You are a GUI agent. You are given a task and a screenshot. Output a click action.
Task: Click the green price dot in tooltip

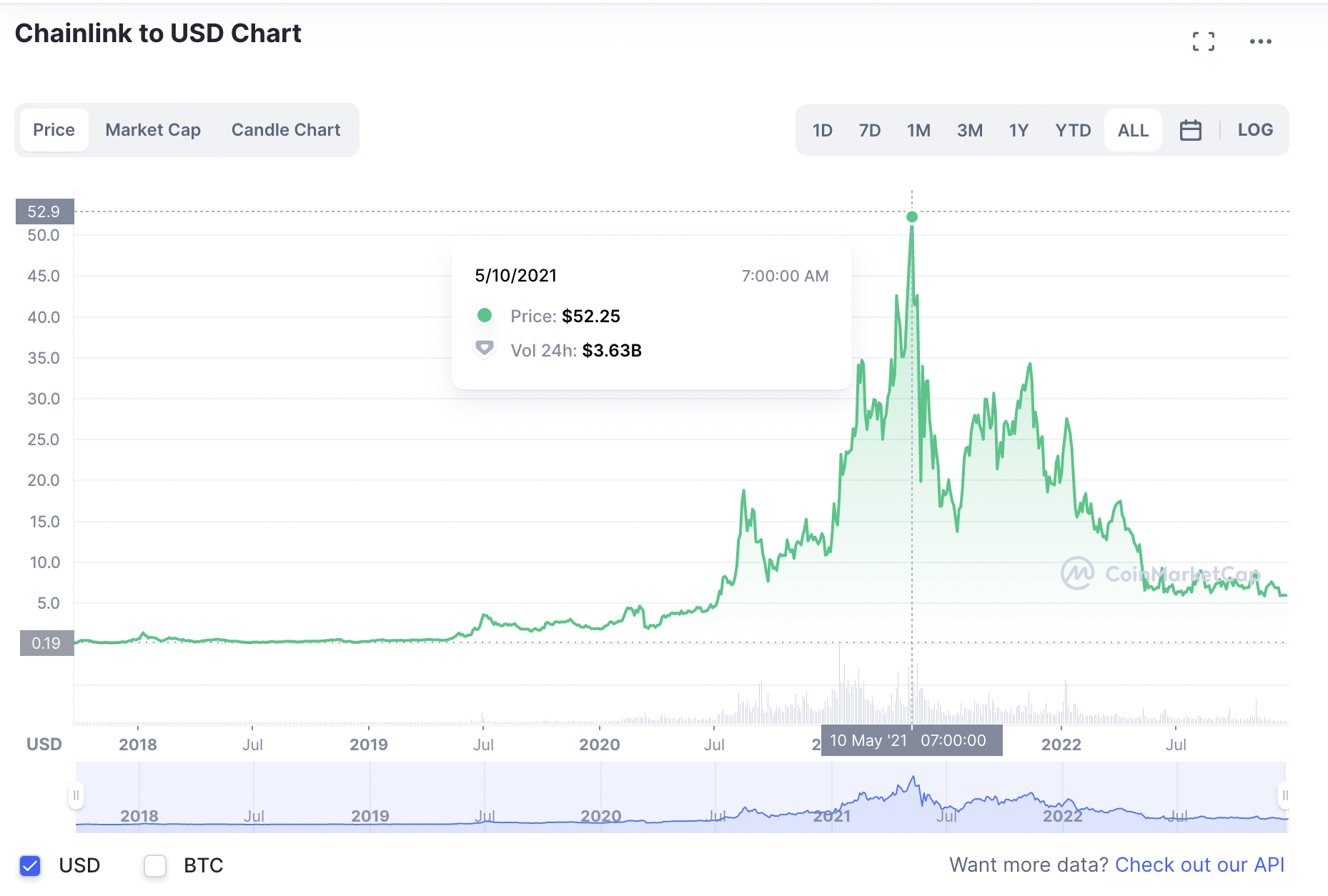[x=485, y=315]
